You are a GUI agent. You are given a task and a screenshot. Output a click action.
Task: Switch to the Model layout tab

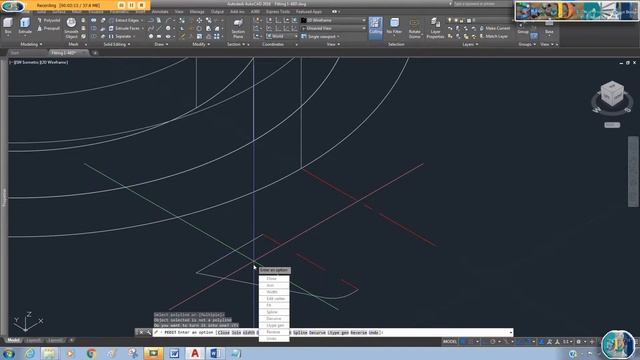tap(13, 340)
